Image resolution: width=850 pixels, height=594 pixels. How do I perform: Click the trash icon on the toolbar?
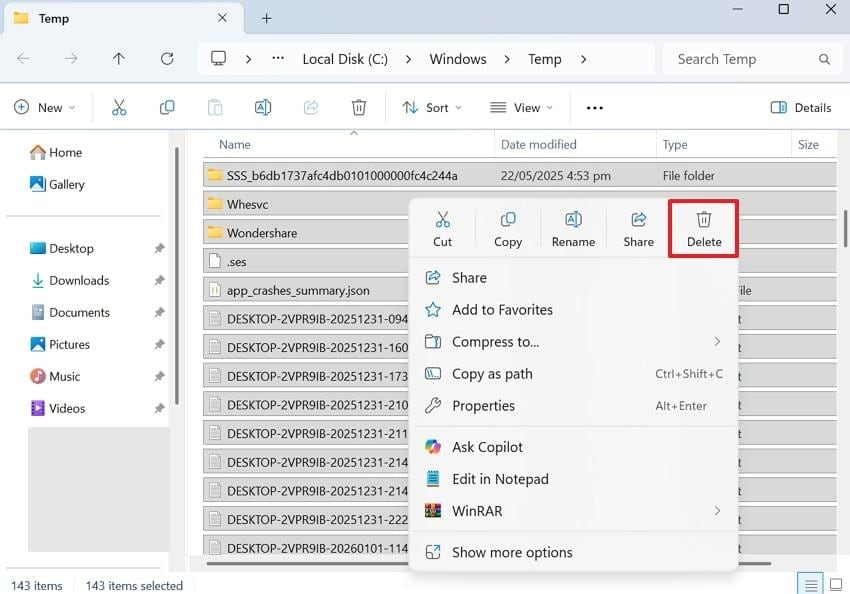[359, 107]
